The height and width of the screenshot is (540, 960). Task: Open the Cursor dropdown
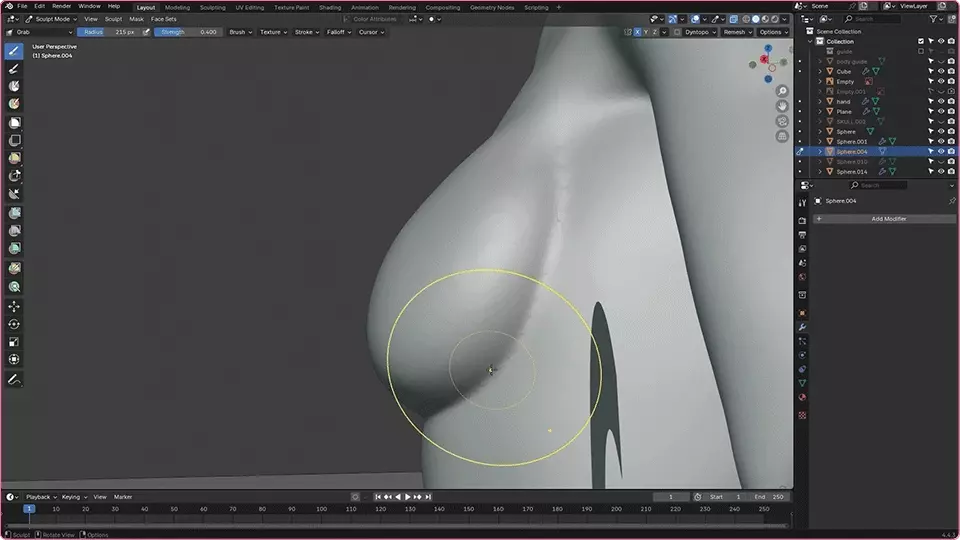click(371, 32)
